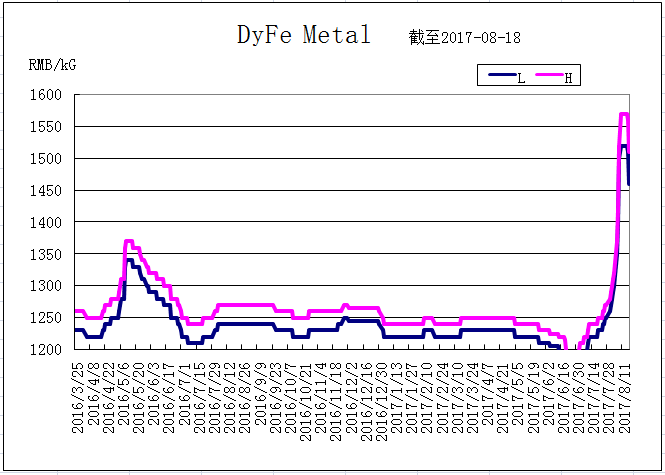
Task: Select the 2016/12/16 date label
Action: (367, 401)
